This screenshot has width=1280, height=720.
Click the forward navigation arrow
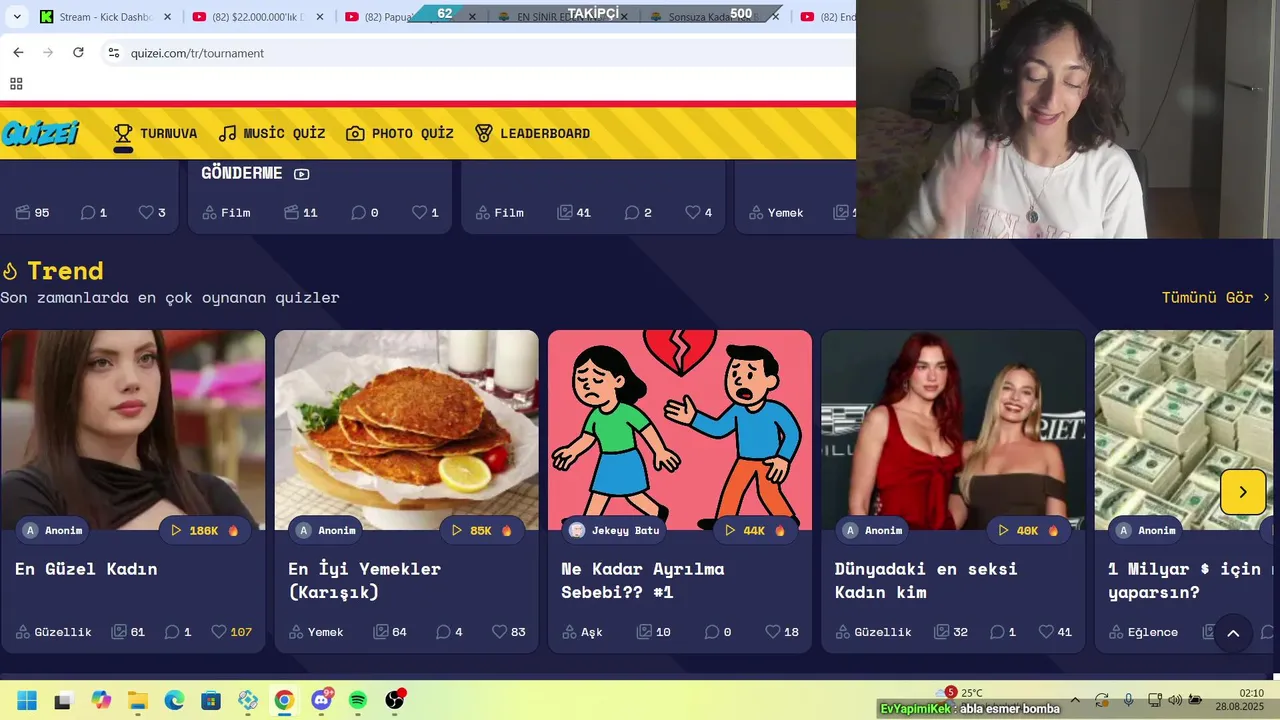pyautogui.click(x=48, y=53)
